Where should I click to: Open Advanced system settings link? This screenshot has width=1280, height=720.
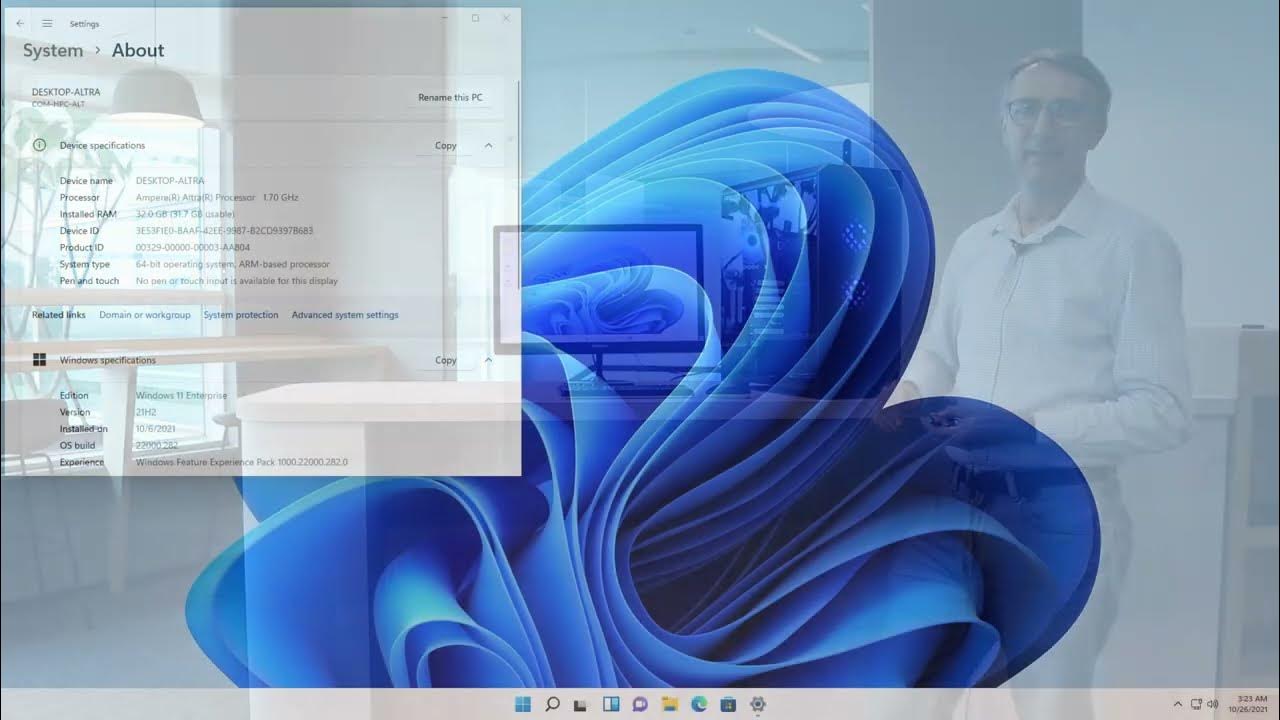pos(345,315)
